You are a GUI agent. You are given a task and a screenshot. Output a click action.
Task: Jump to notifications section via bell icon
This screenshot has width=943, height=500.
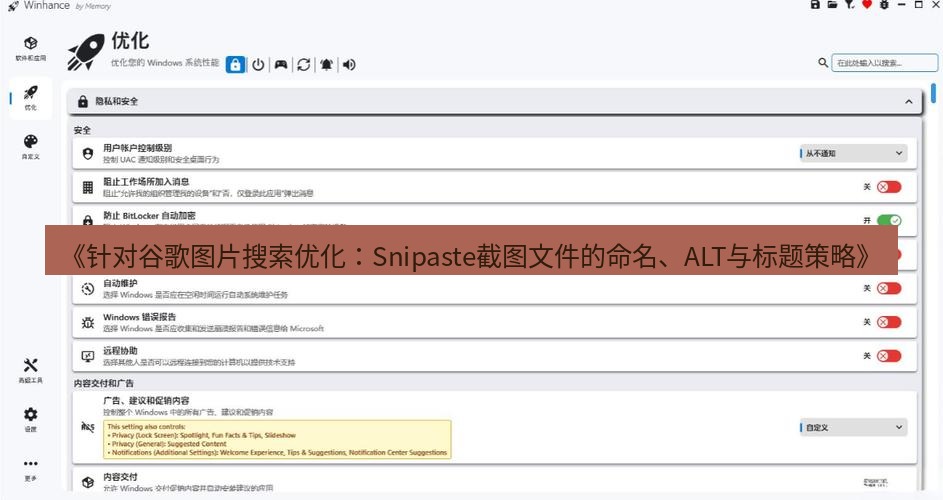[326, 64]
